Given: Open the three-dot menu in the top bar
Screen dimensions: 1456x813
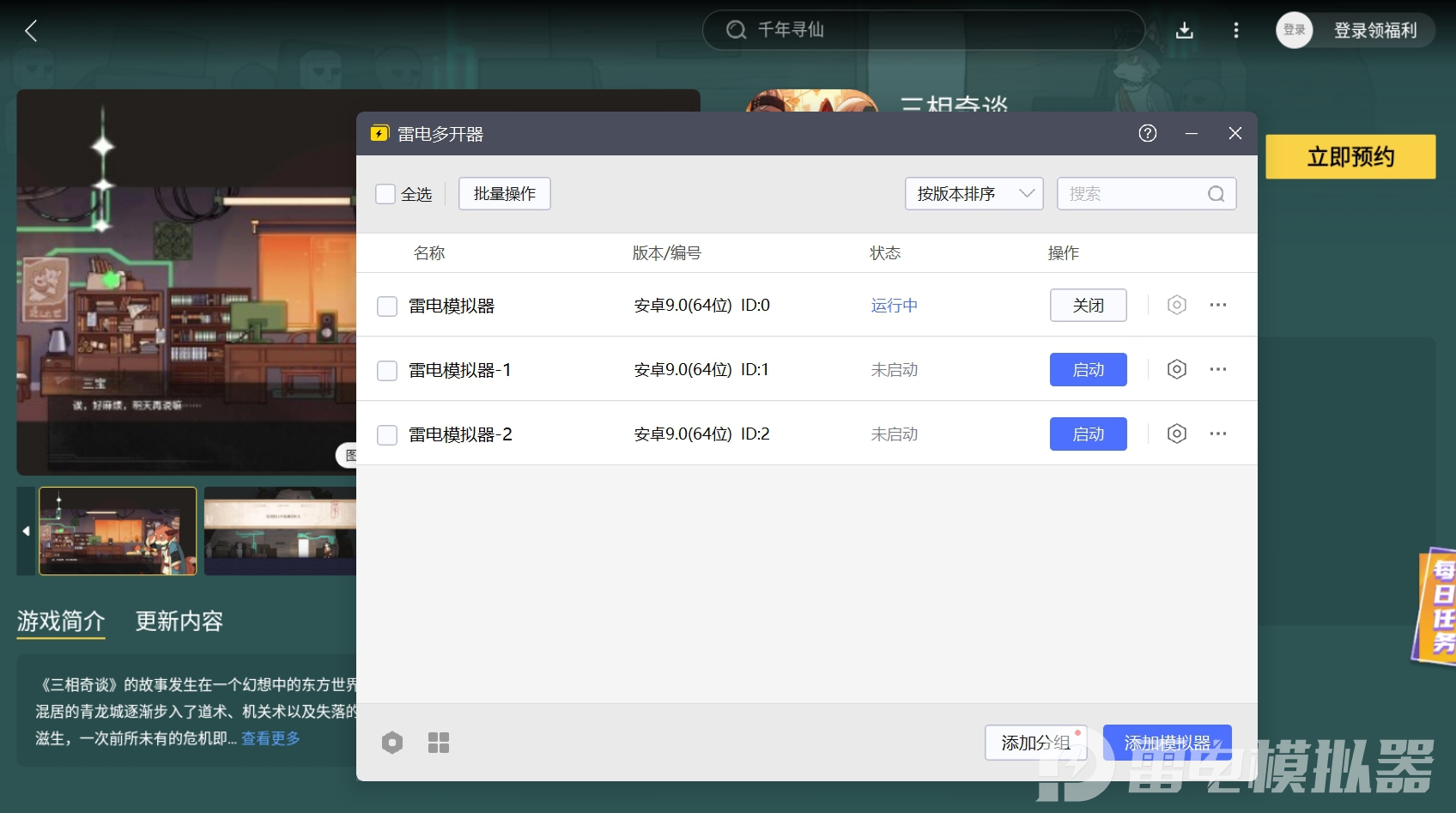Looking at the screenshot, I should [1236, 30].
